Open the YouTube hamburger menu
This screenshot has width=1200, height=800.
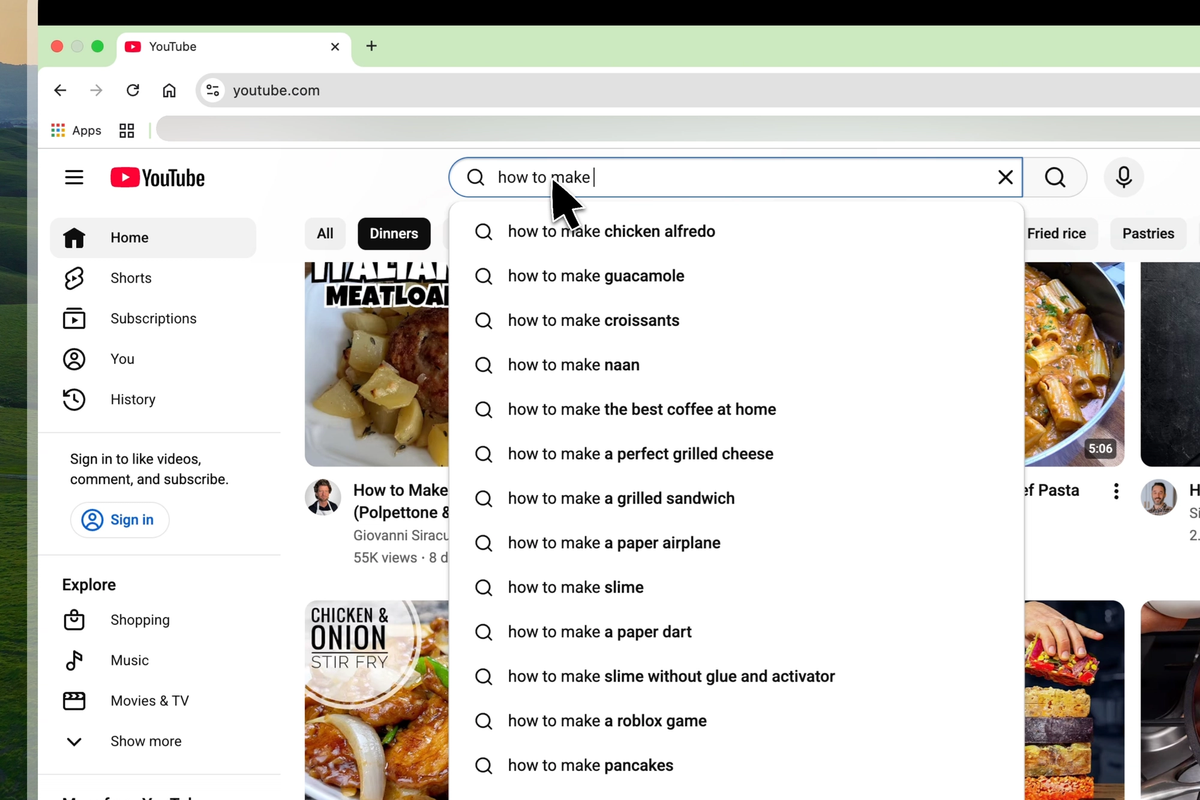click(x=74, y=177)
